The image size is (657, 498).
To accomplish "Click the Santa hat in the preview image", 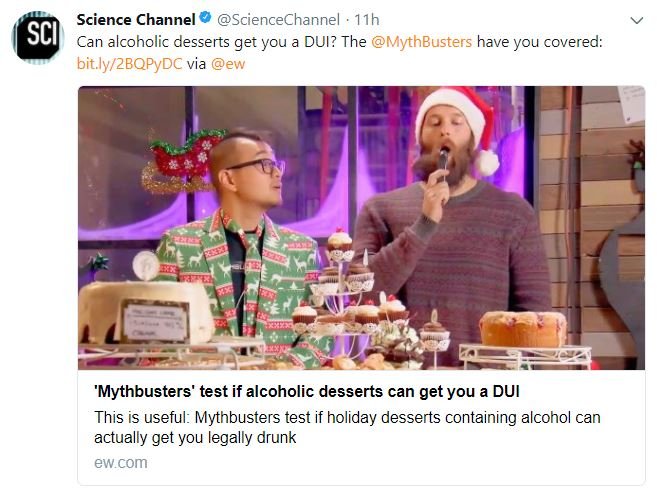I will [x=458, y=118].
